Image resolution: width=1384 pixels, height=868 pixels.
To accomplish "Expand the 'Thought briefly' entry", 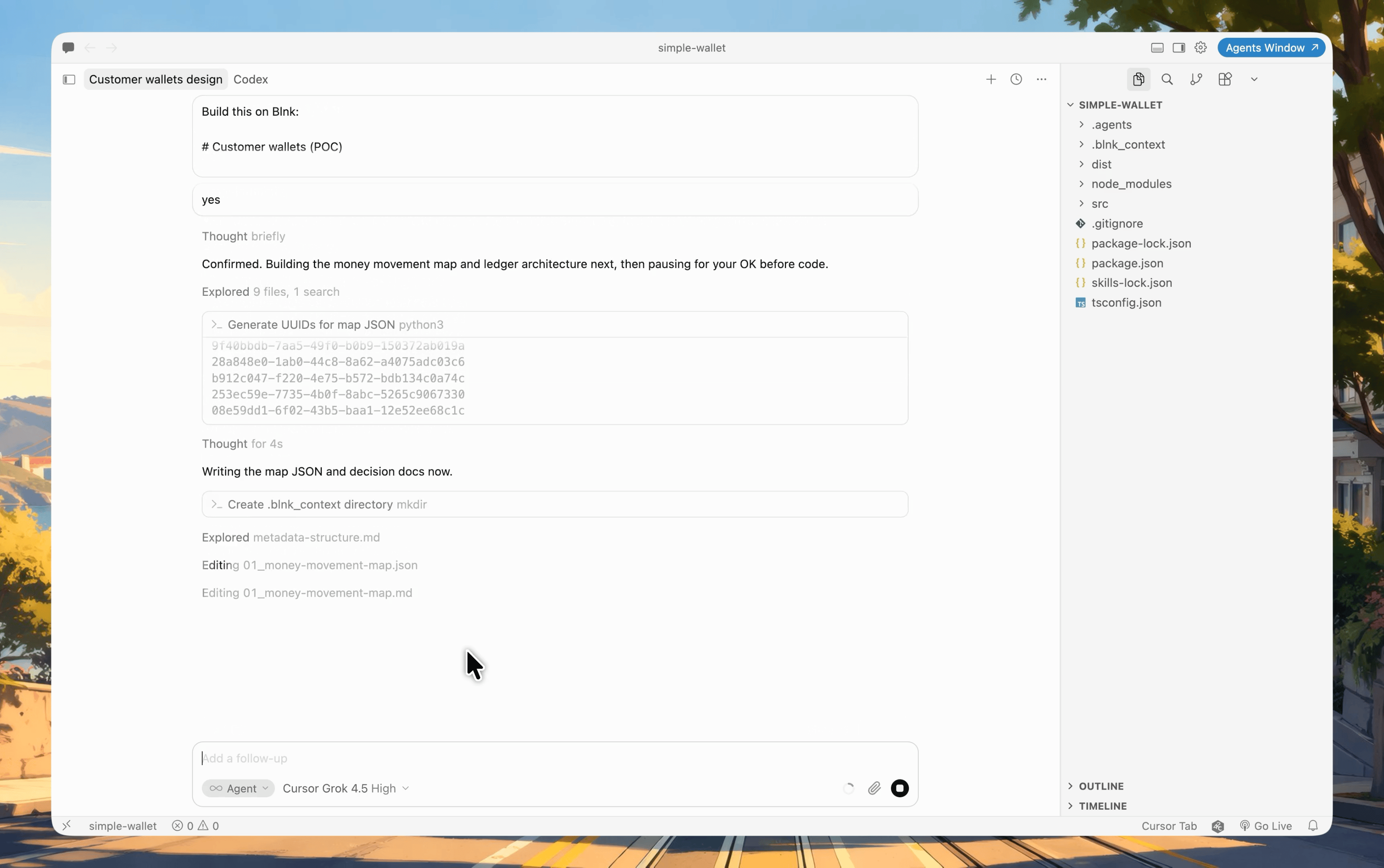I will 244,237.
